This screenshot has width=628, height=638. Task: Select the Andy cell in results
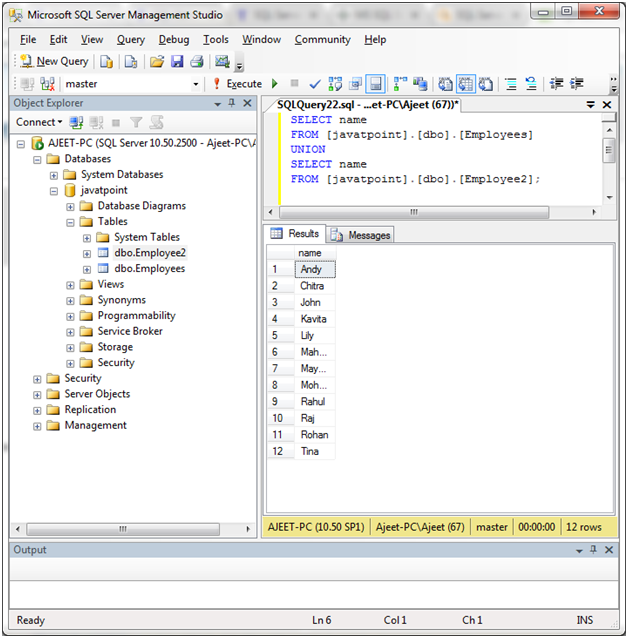tap(315, 269)
